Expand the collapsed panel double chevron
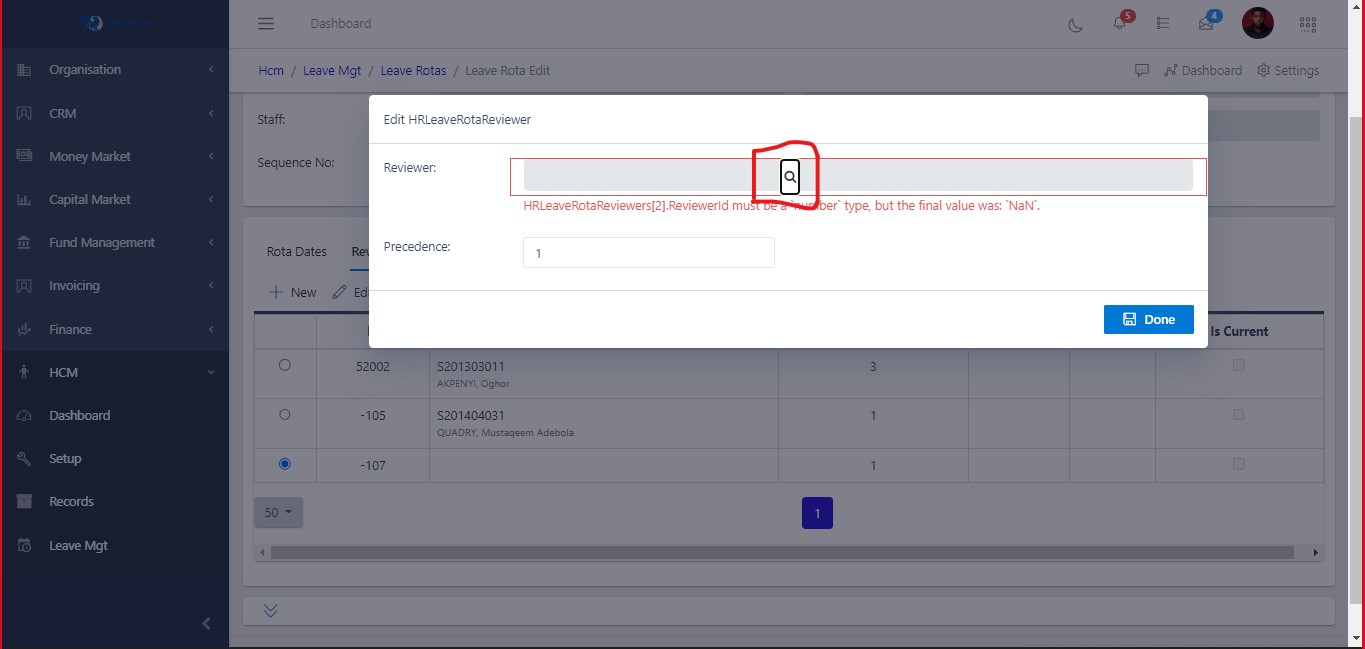The width and height of the screenshot is (1365, 649). 271,611
